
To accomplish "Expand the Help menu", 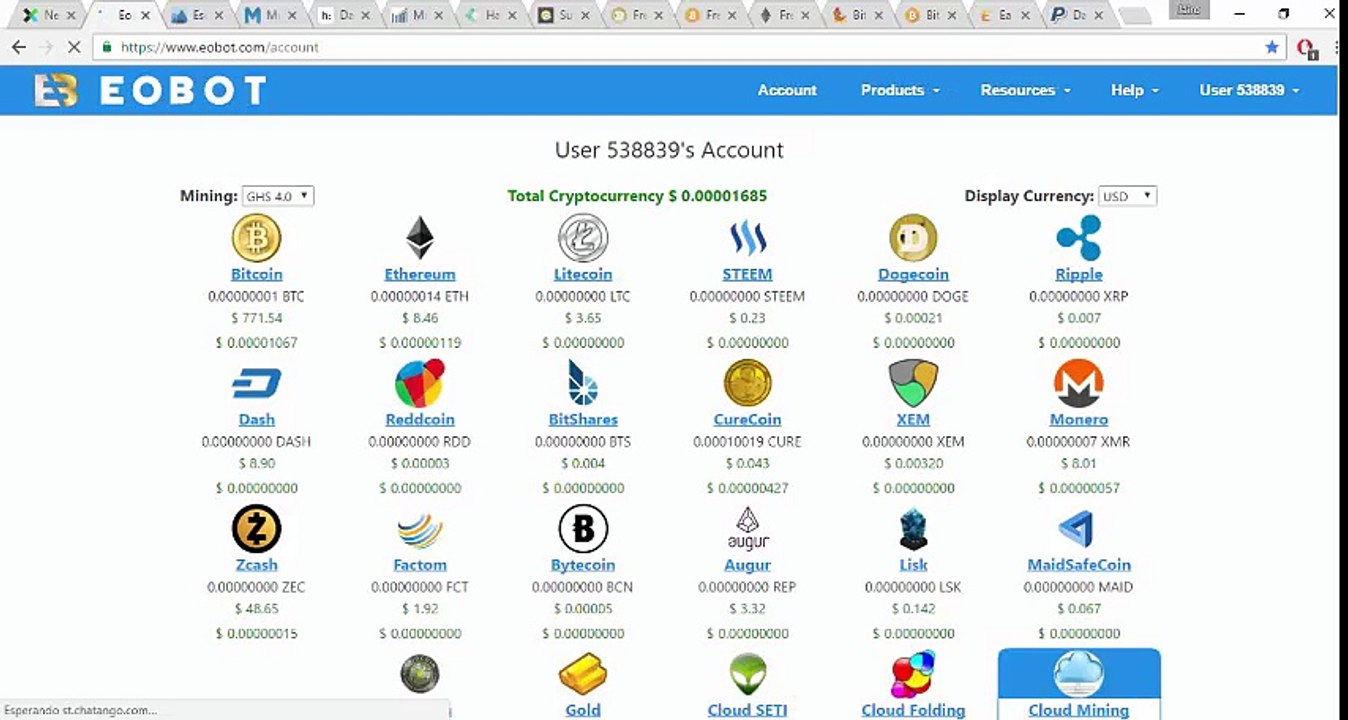I will click(x=1135, y=90).
